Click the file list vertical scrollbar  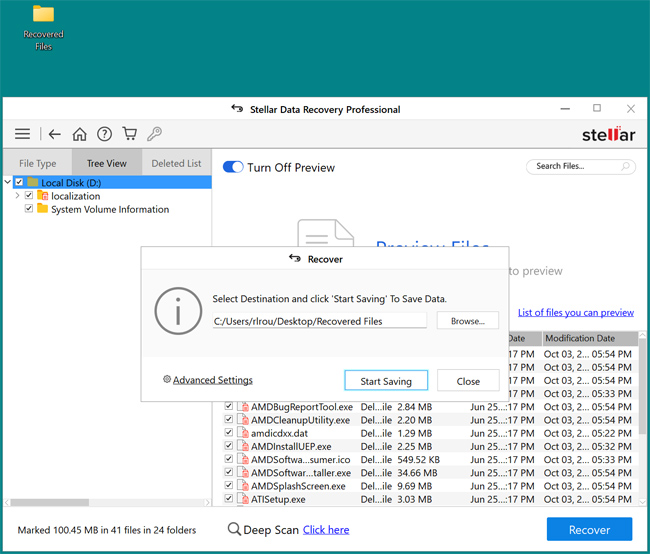642,386
